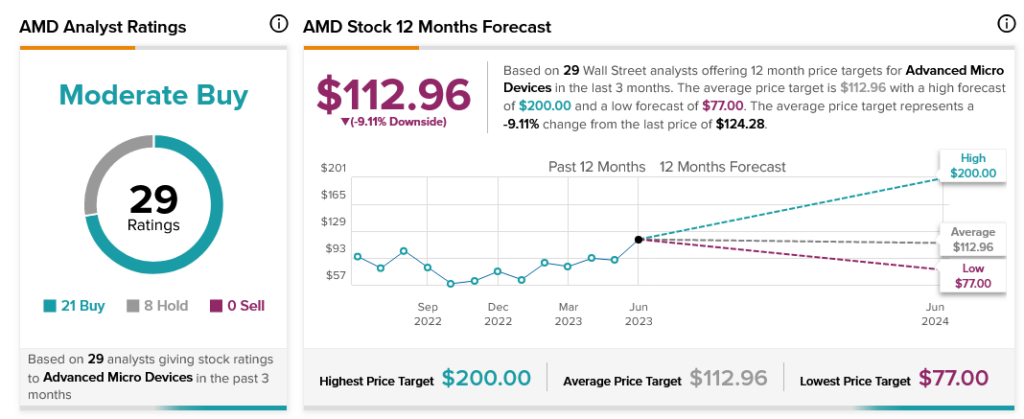
Task: Click the gray Hold legend square
Action: (134, 306)
